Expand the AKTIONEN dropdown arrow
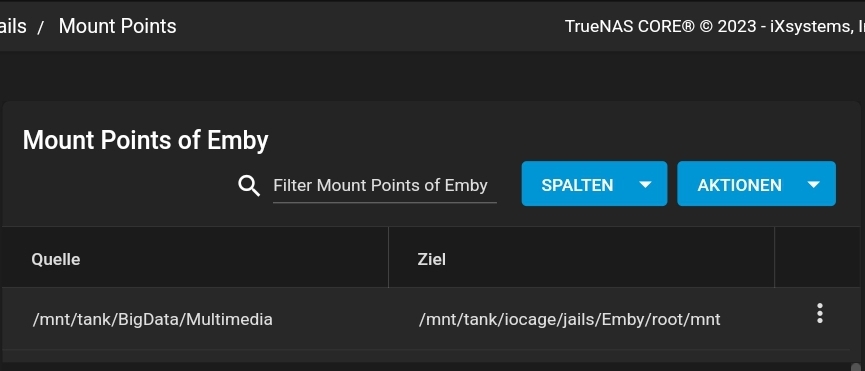This screenshot has width=865, height=371. 814,185
